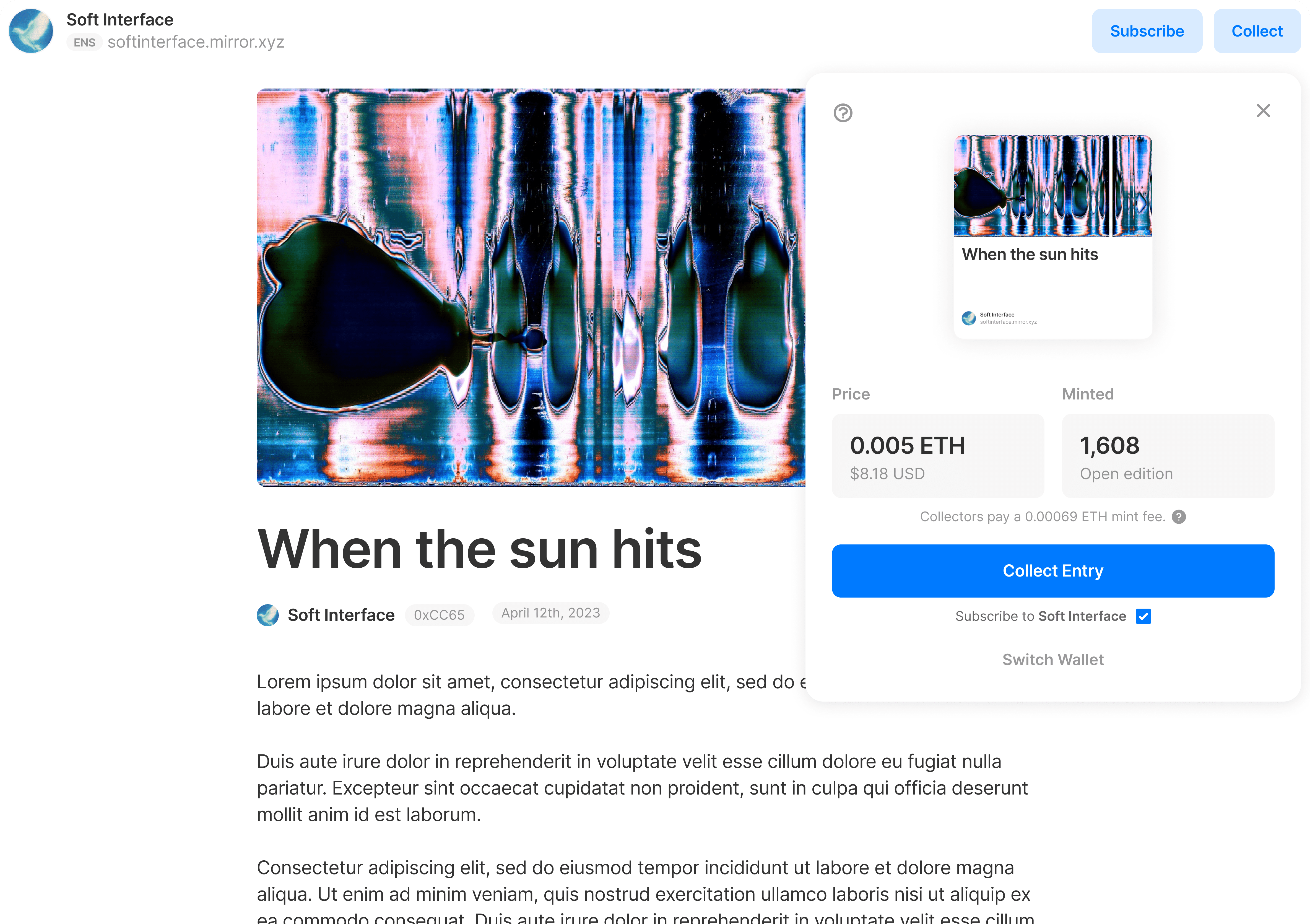Screen dimensions: 1310x924
Task: Toggle Subscribe to Soft Interface checkbox
Action: (x=1143, y=616)
